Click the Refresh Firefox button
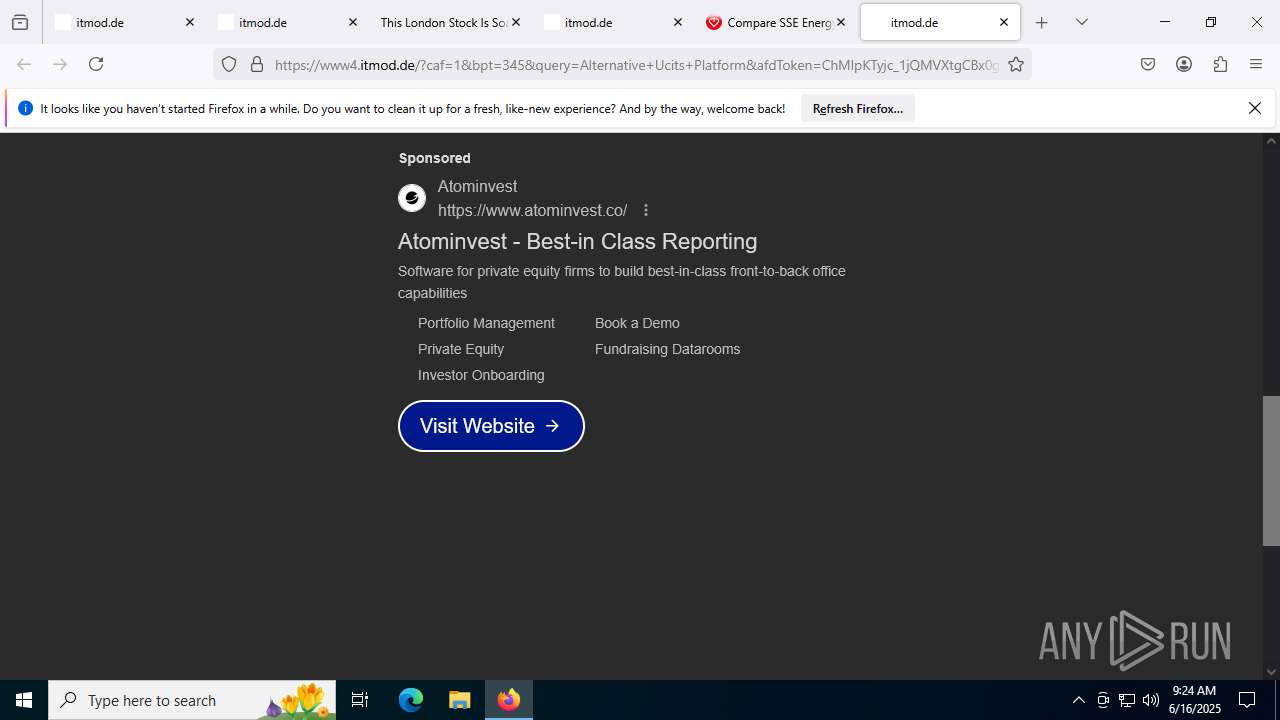The width and height of the screenshot is (1280, 720). tap(858, 109)
